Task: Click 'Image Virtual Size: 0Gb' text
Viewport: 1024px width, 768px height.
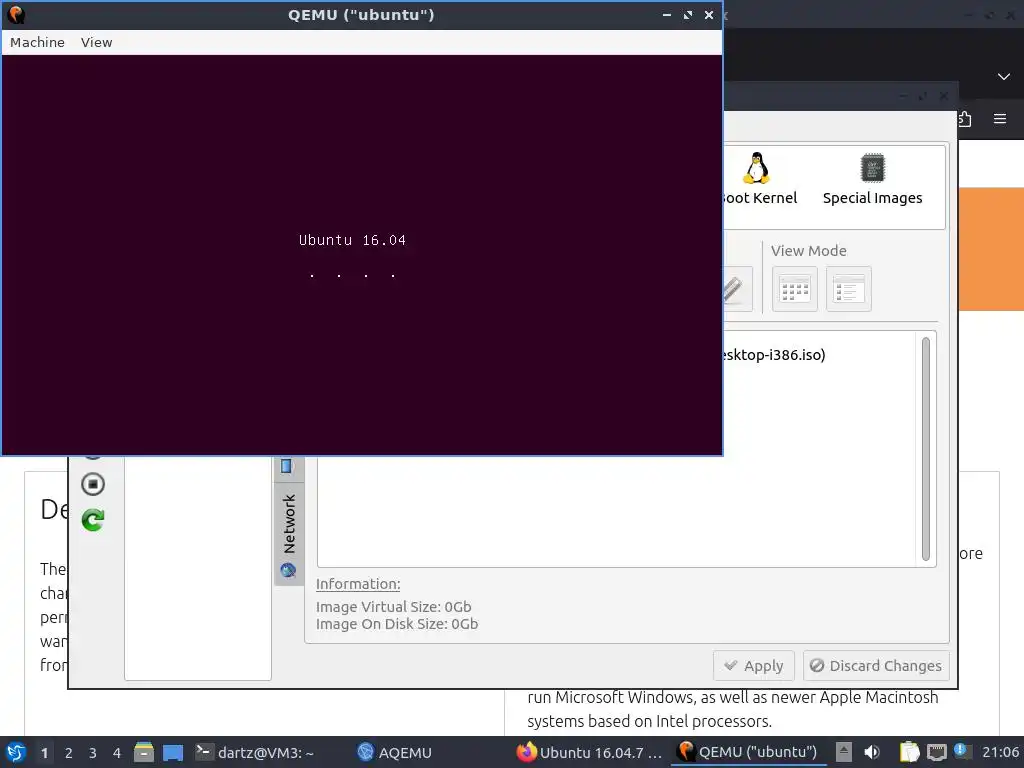Action: [x=393, y=607]
